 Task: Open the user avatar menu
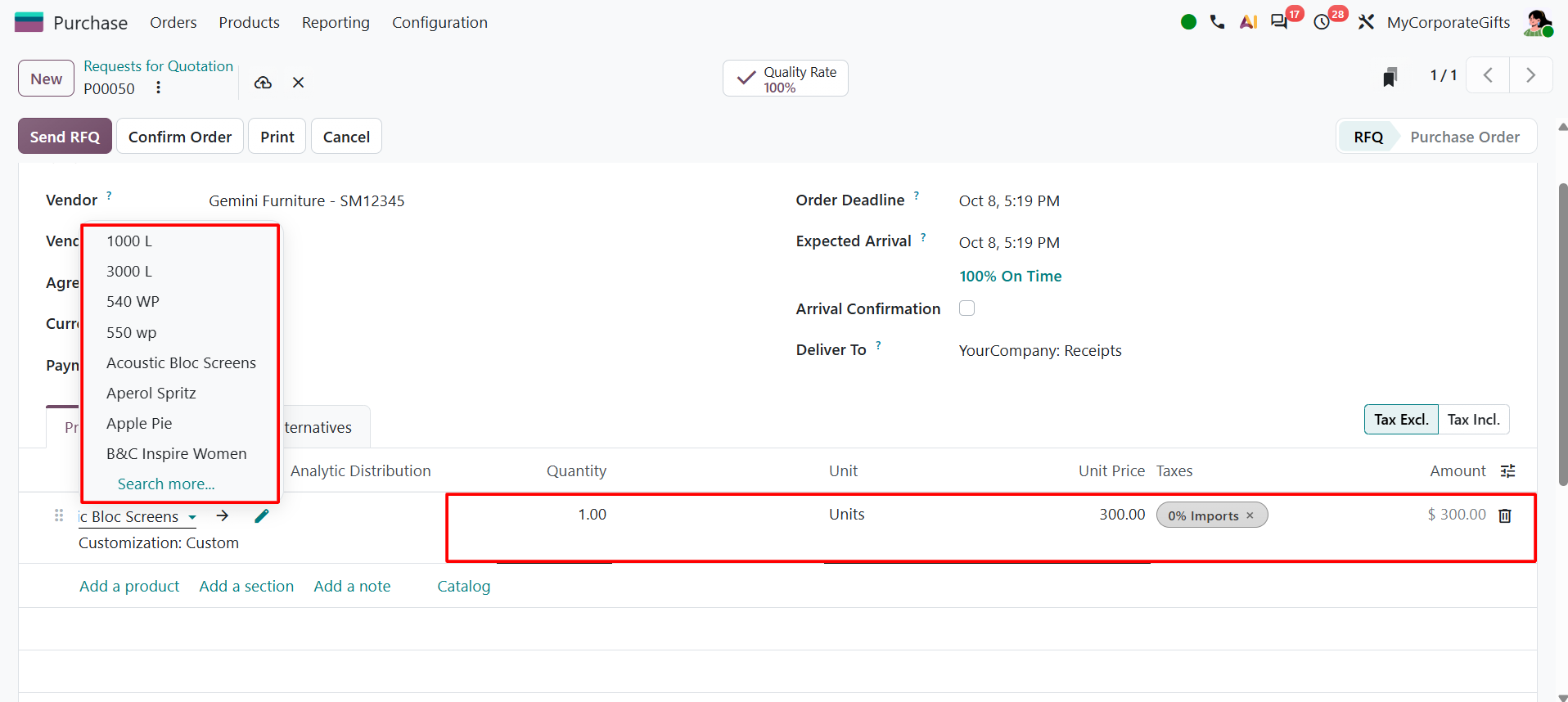tap(1538, 22)
